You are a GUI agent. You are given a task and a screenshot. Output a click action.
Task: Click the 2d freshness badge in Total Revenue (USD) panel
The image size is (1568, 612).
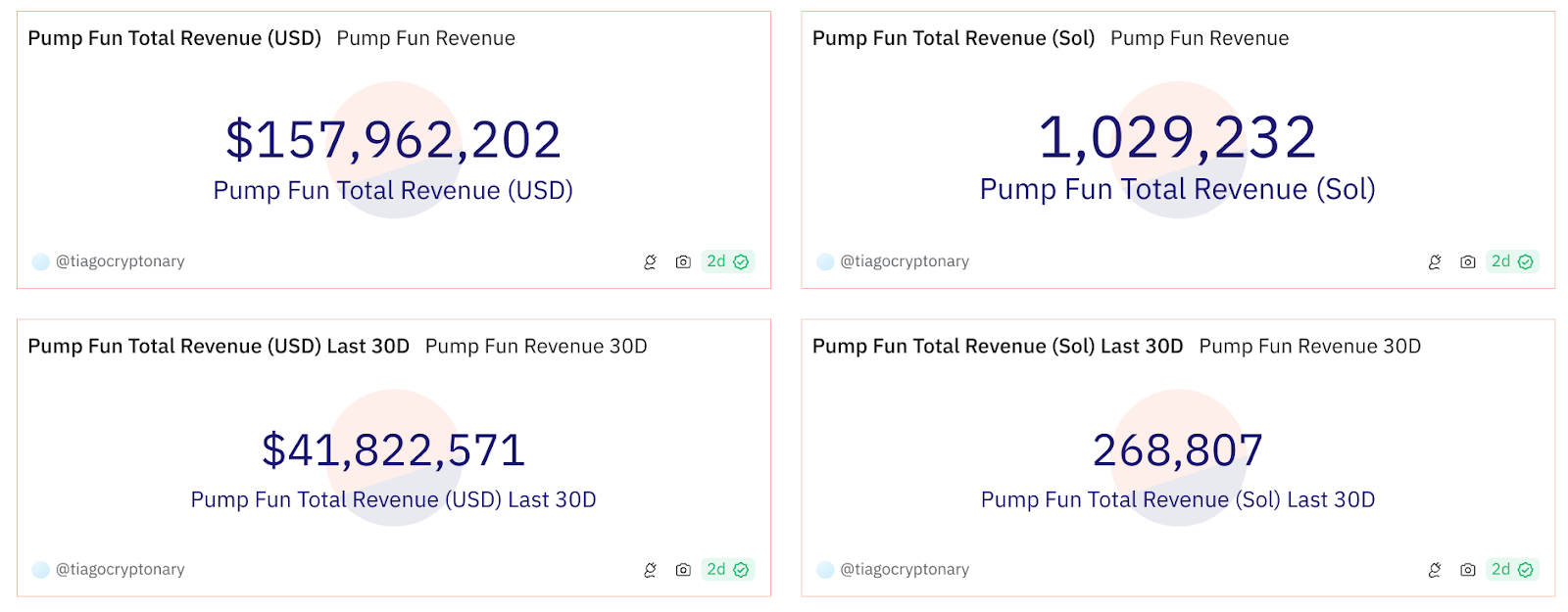click(727, 261)
